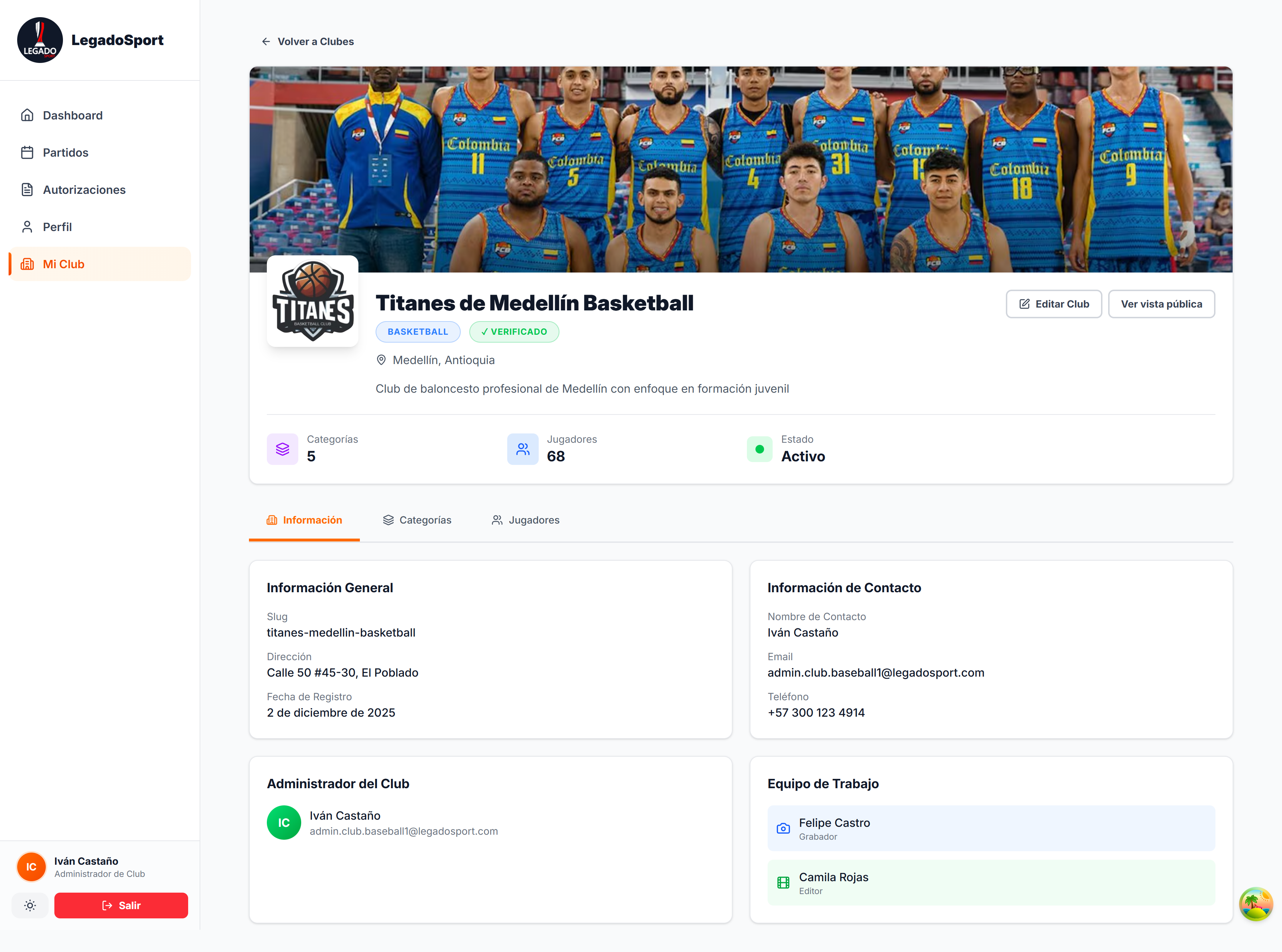Image resolution: width=1282 pixels, height=952 pixels.
Task: Toggle the light/dark theme sun button
Action: point(30,905)
